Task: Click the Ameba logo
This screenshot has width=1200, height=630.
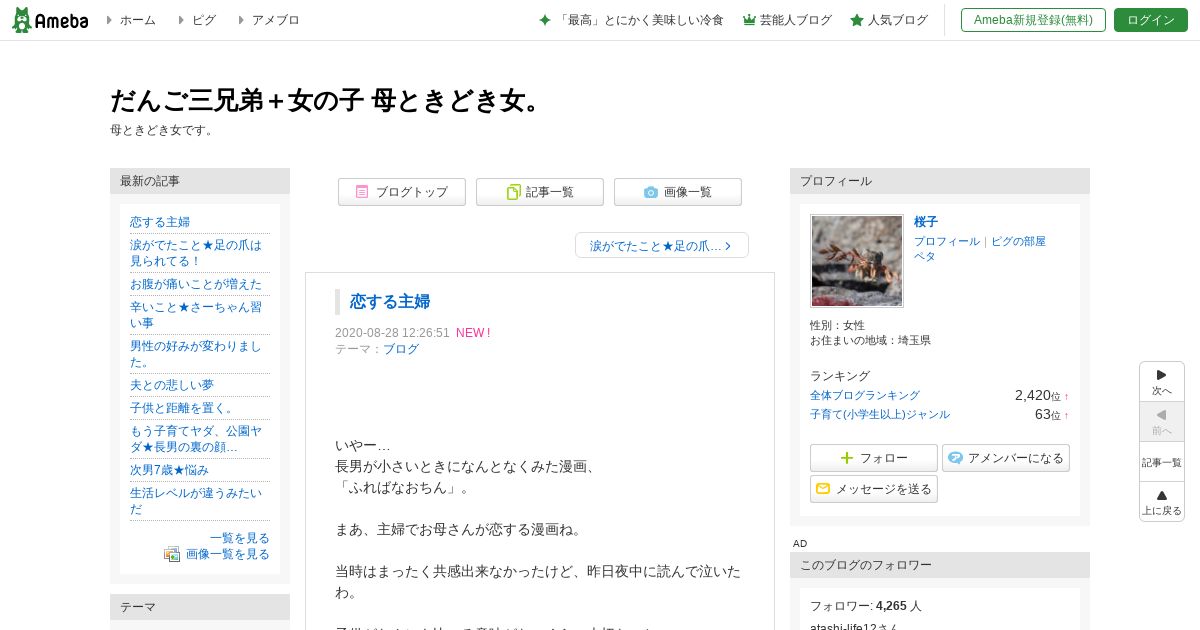Action: coord(50,20)
